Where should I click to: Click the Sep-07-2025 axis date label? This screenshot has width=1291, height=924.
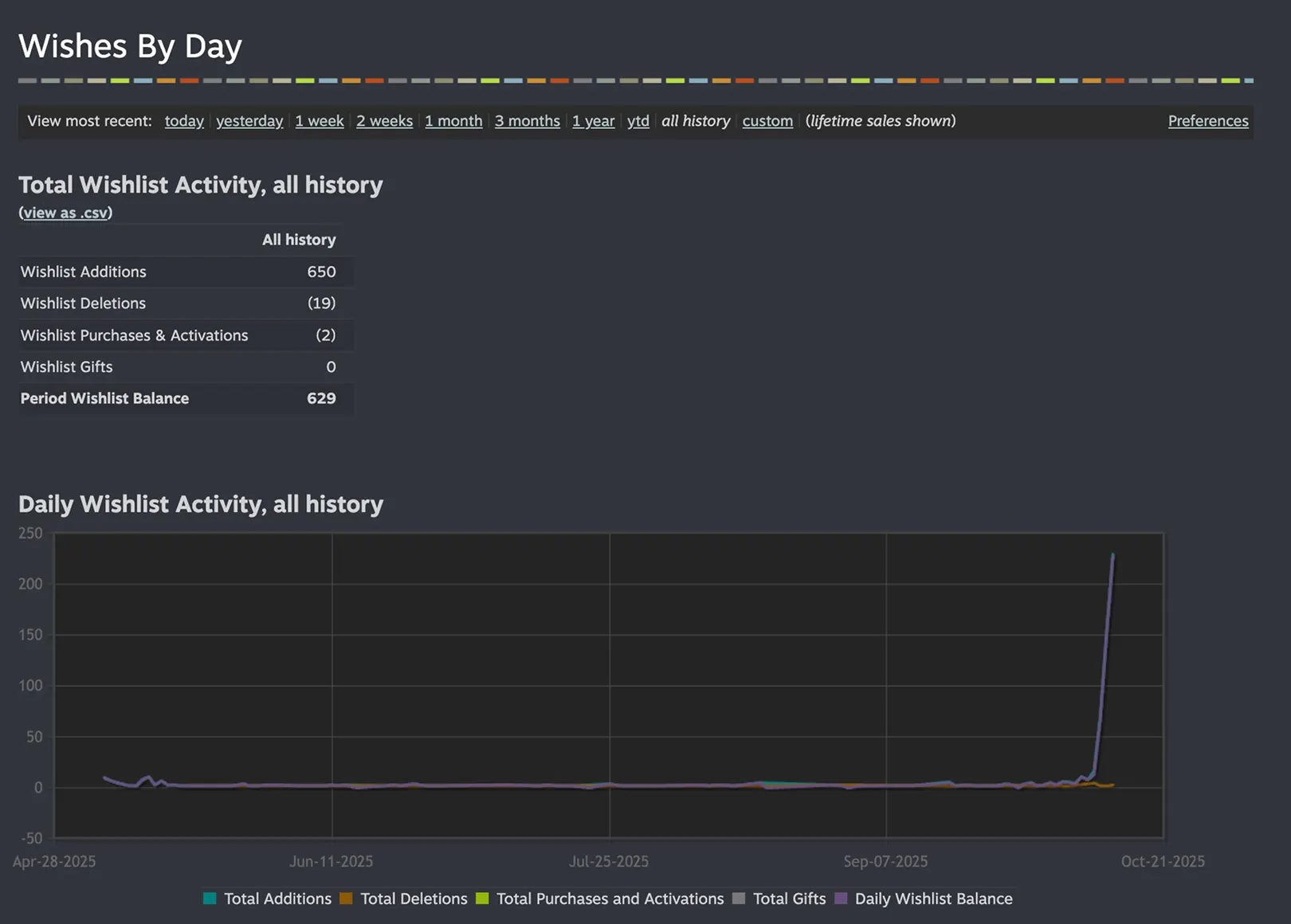click(x=885, y=861)
